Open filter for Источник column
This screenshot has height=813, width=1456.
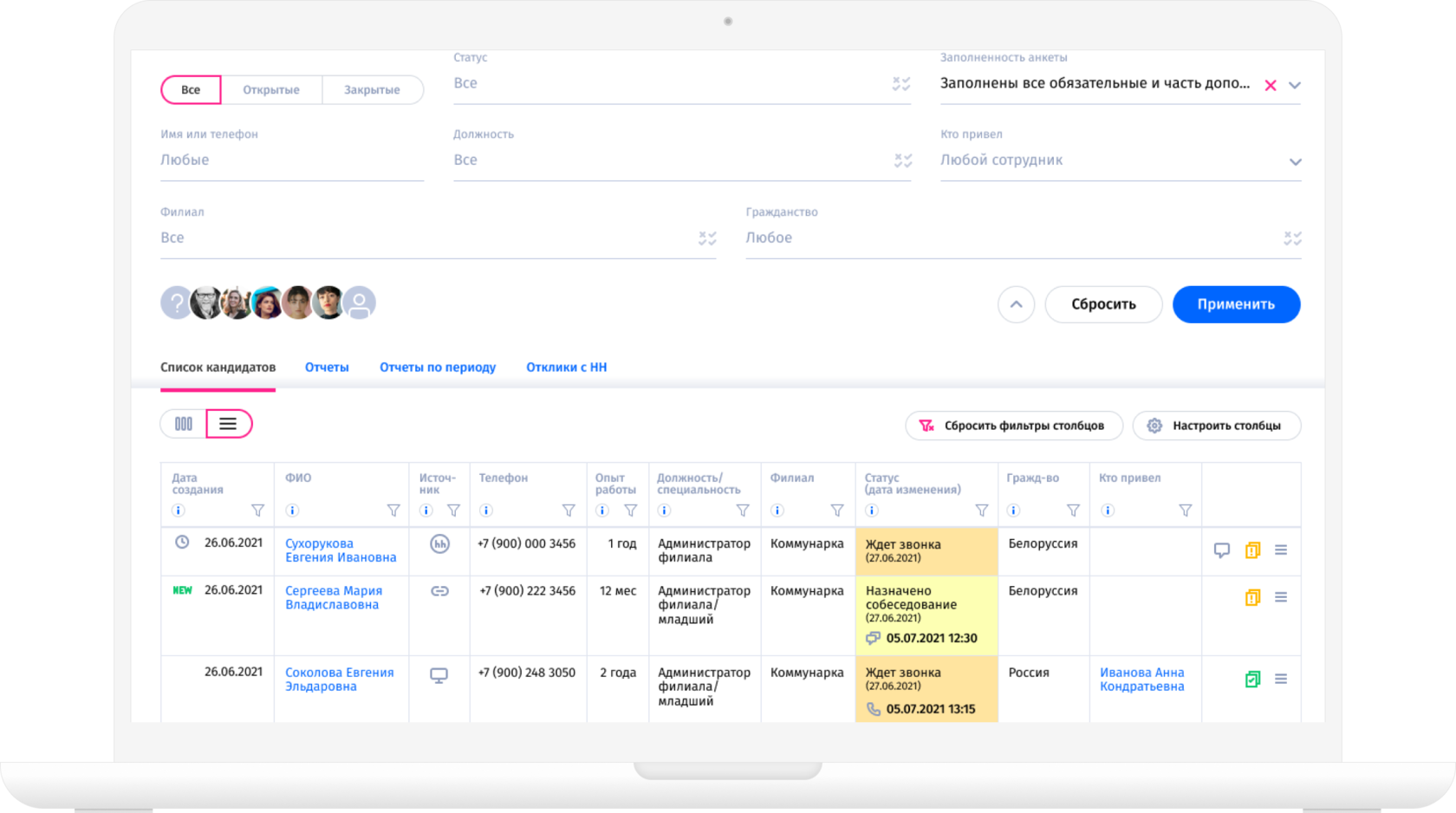[453, 511]
